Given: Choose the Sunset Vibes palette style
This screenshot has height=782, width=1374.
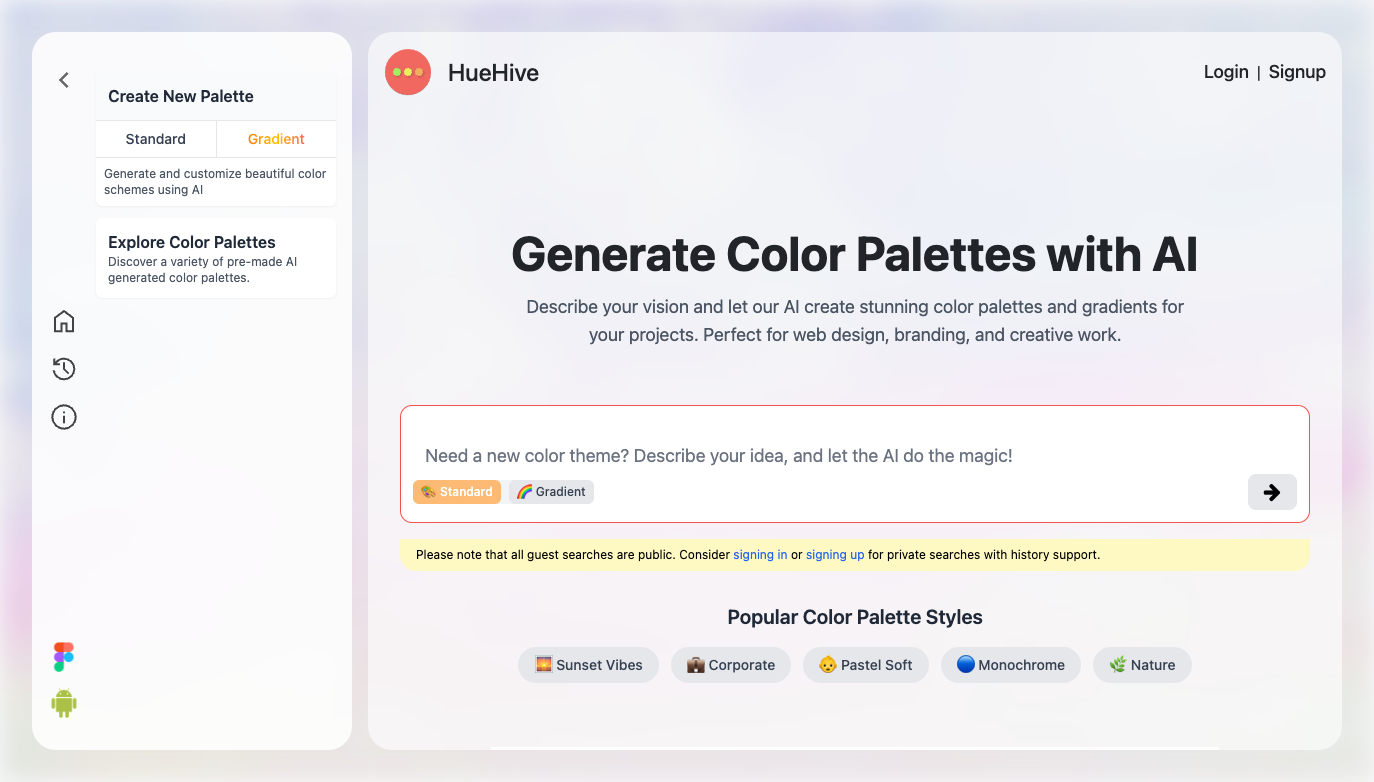Looking at the screenshot, I should coord(588,664).
